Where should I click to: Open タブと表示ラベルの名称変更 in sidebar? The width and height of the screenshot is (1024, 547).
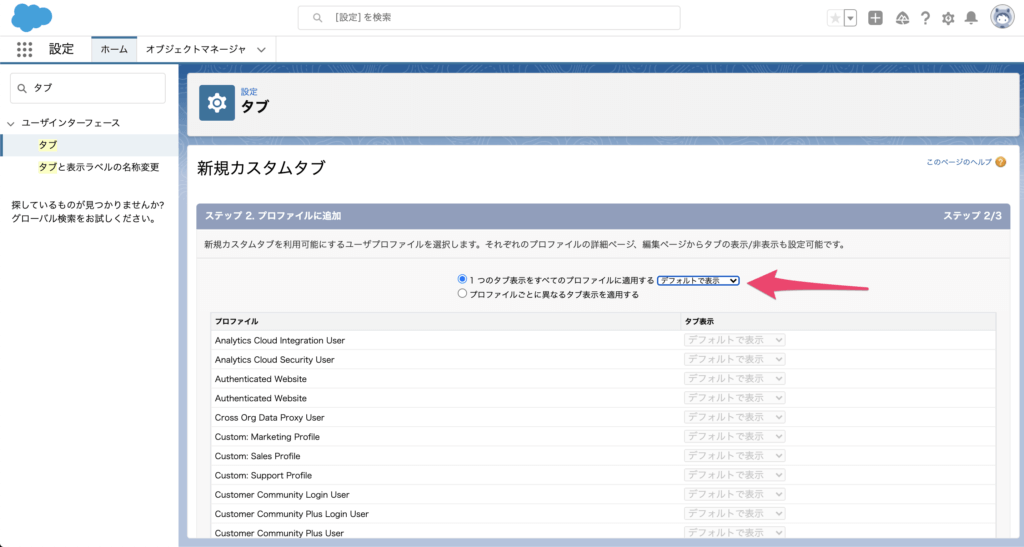99,167
